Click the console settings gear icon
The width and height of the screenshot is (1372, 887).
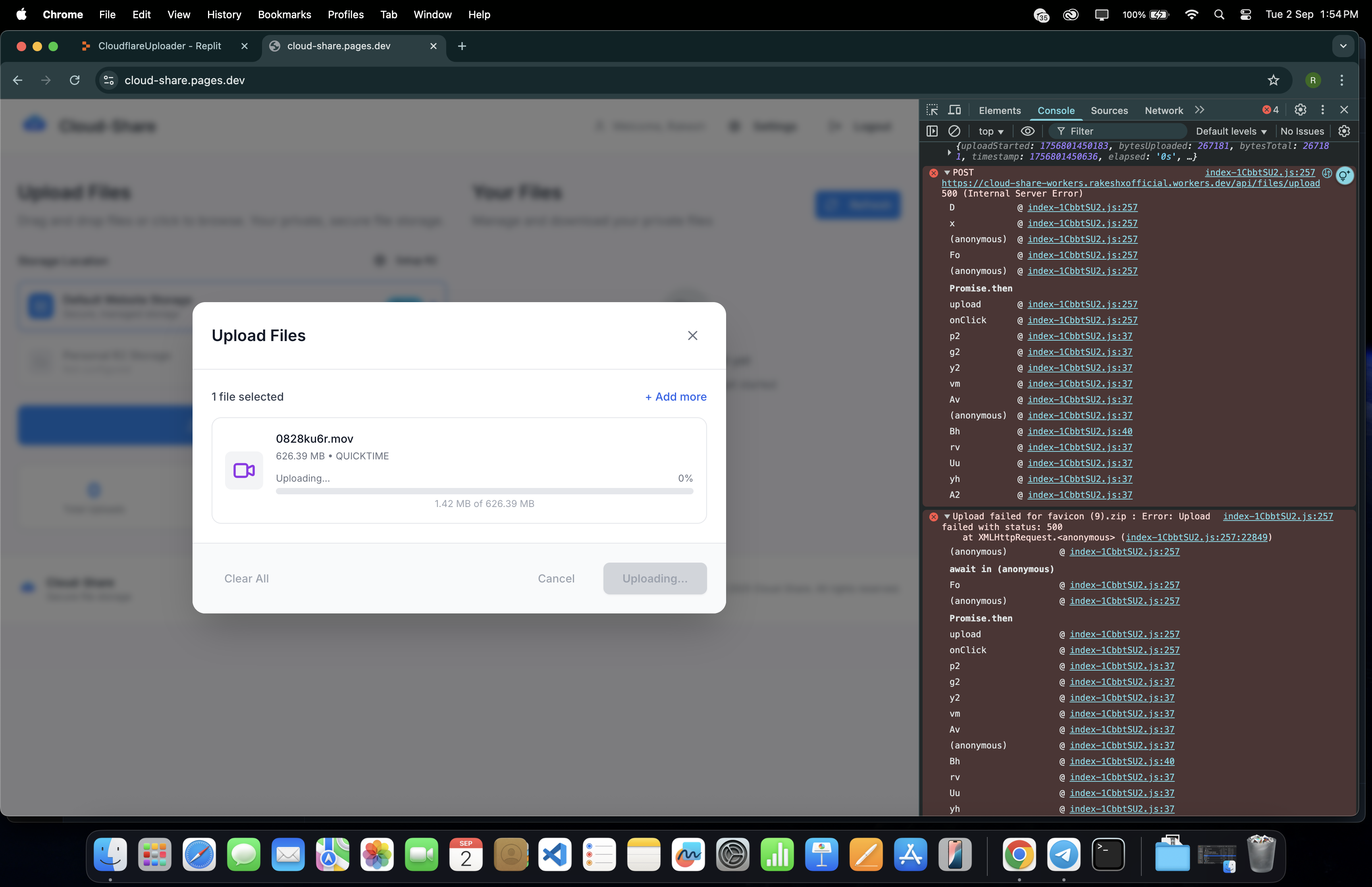pos(1344,131)
